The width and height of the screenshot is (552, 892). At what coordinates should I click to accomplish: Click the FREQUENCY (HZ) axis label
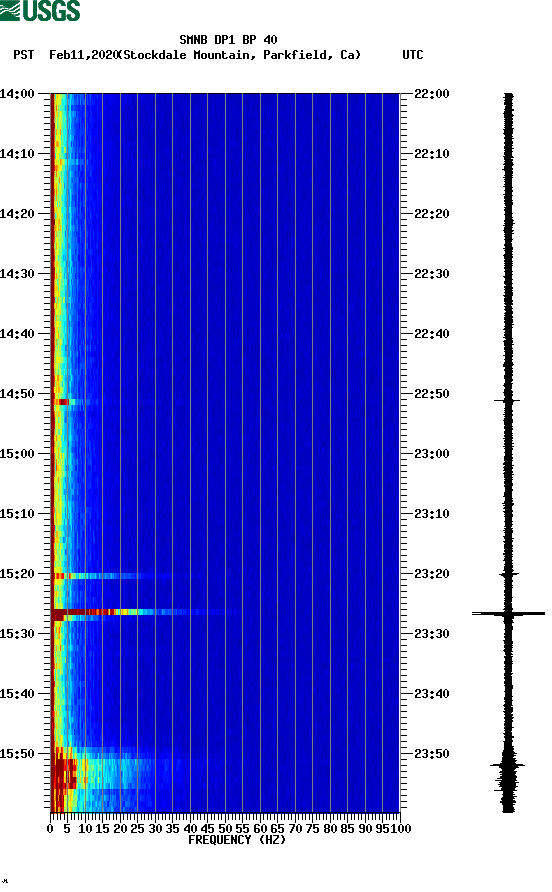pos(237,840)
